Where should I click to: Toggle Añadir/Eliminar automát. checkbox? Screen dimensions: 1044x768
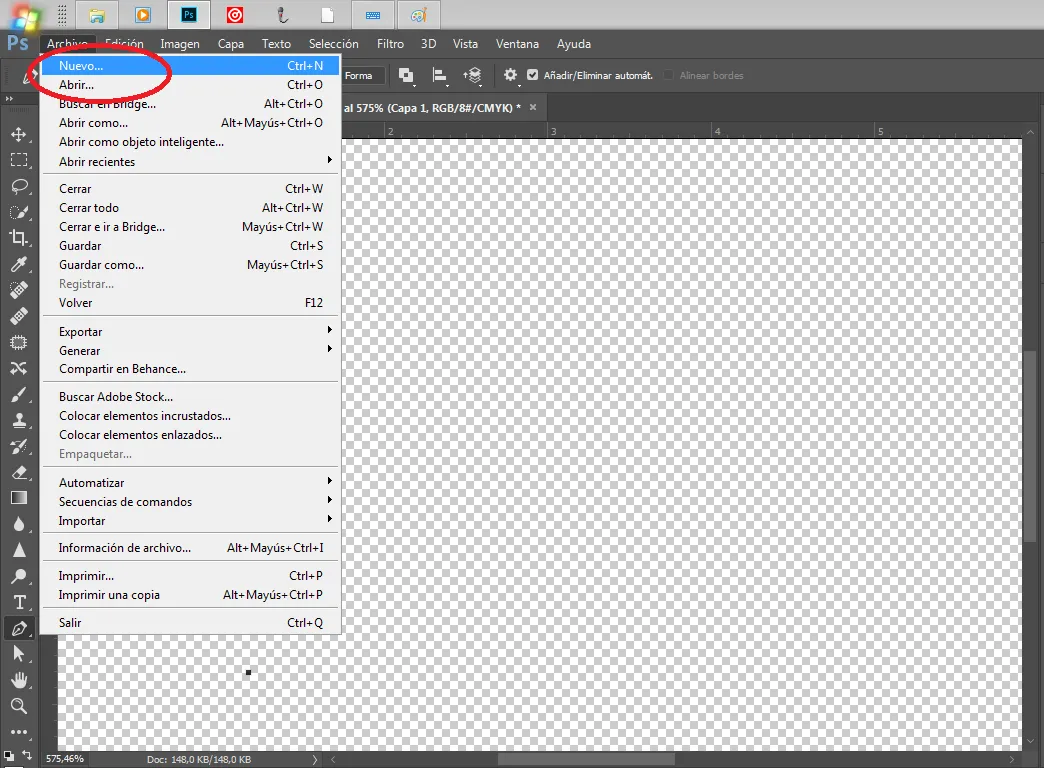tap(532, 75)
